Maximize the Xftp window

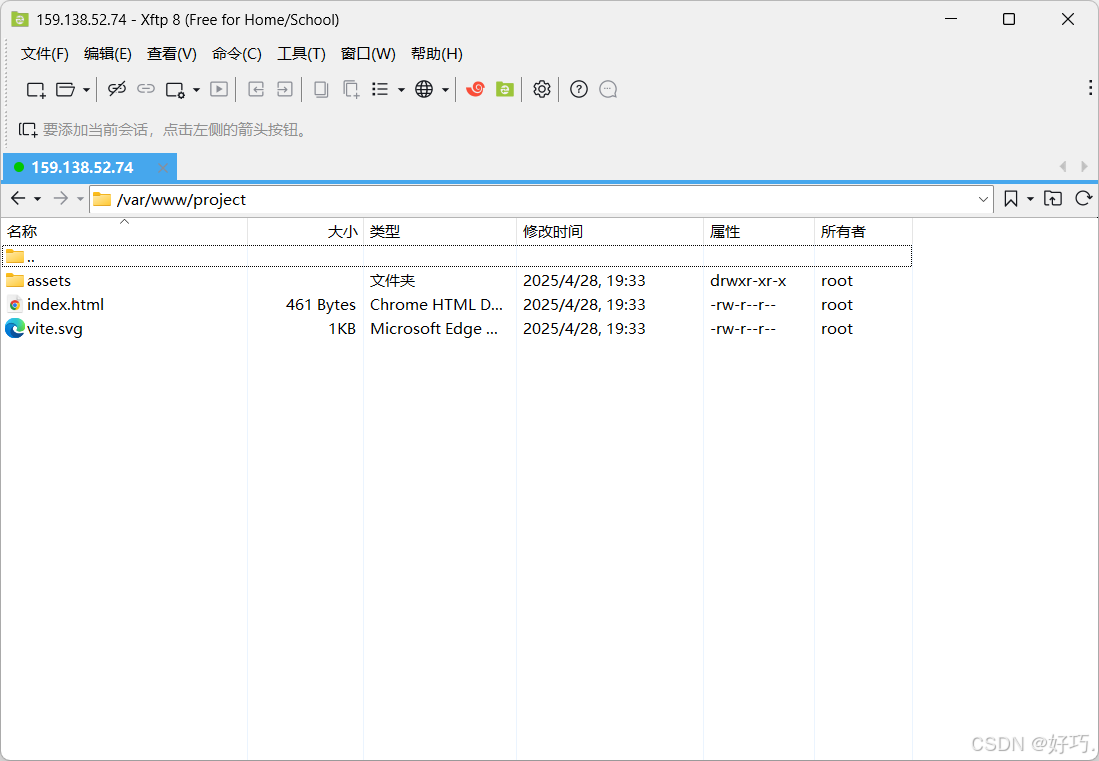[x=1009, y=19]
